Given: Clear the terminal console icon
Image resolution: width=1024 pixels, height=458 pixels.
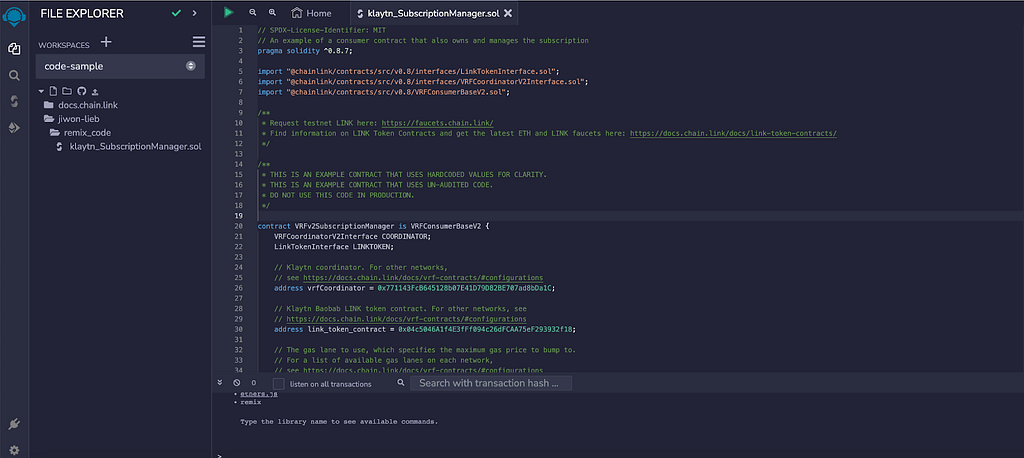Looking at the screenshot, I should (236, 384).
